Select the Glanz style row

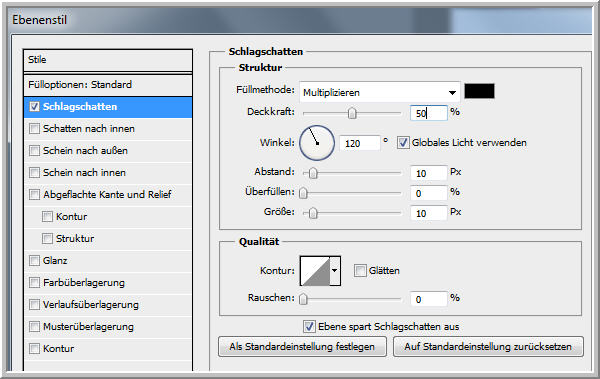[108, 261]
